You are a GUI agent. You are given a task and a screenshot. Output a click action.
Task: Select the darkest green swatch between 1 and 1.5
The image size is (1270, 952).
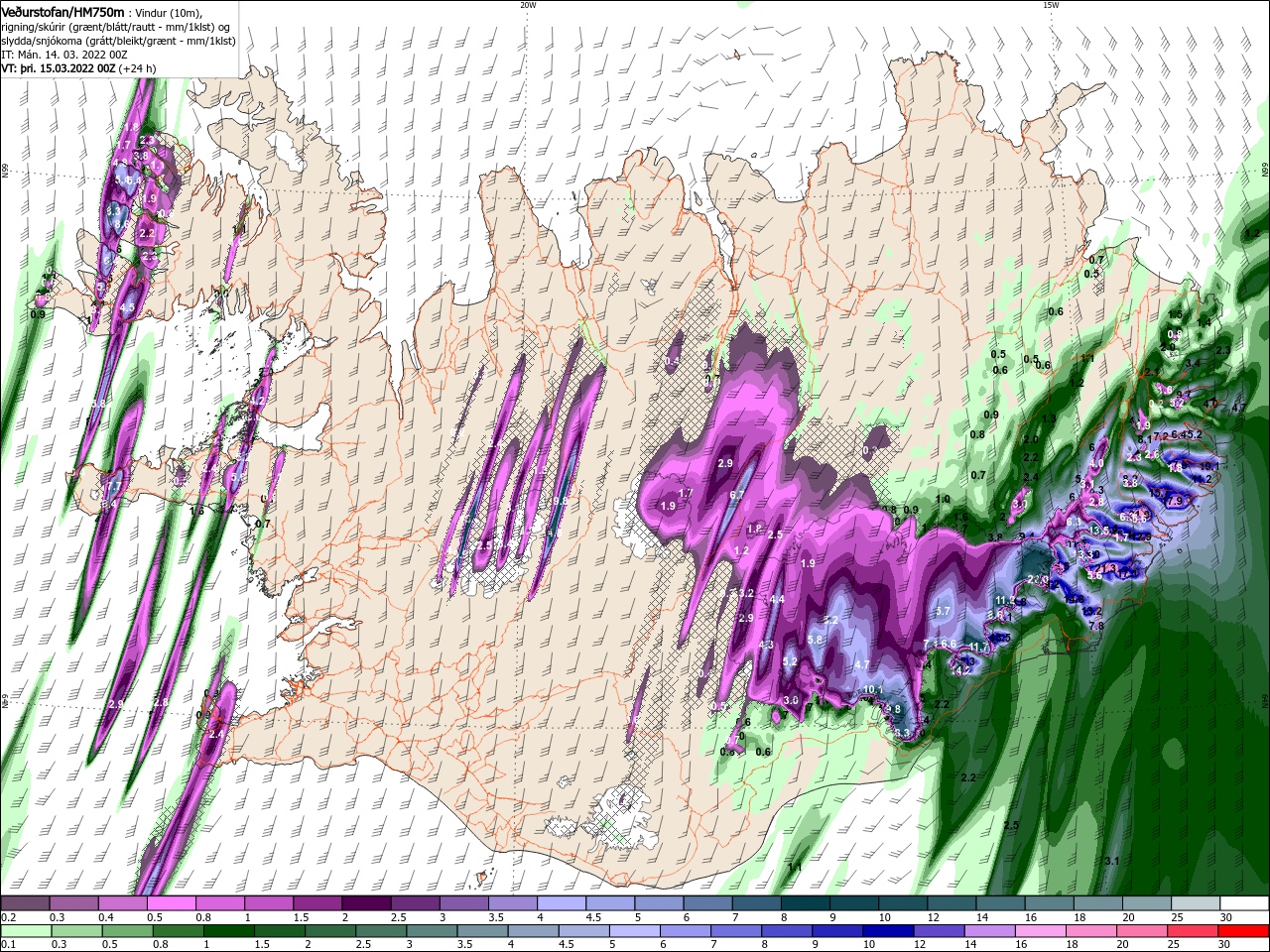(228, 931)
